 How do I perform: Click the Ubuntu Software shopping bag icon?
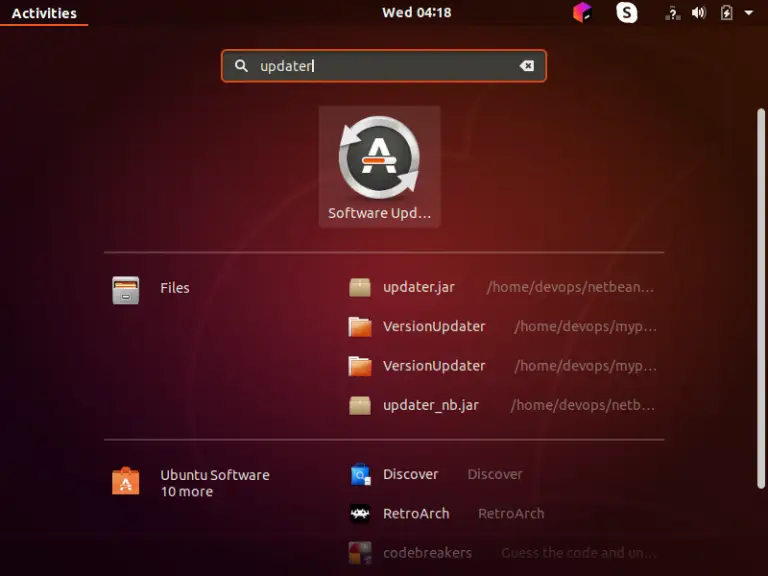coord(126,482)
